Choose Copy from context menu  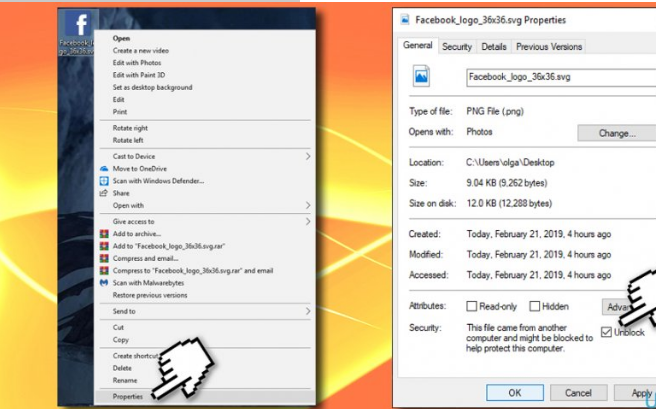click(x=120, y=340)
